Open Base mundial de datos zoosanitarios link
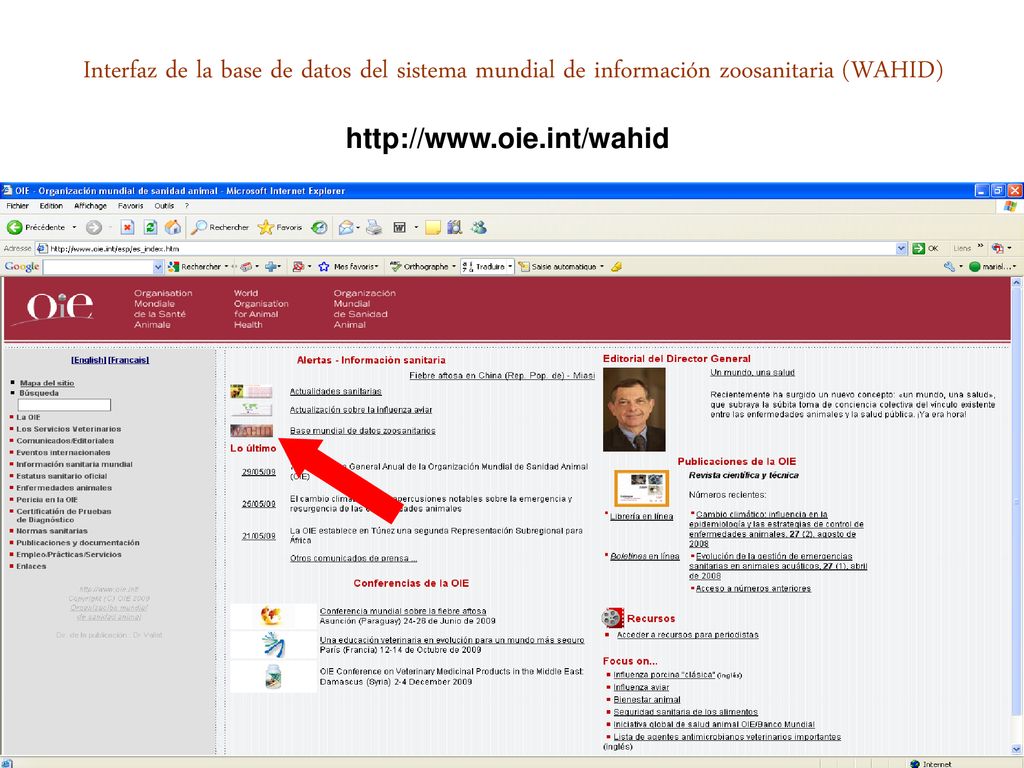Viewport: 1024px width, 768px height. tap(362, 431)
